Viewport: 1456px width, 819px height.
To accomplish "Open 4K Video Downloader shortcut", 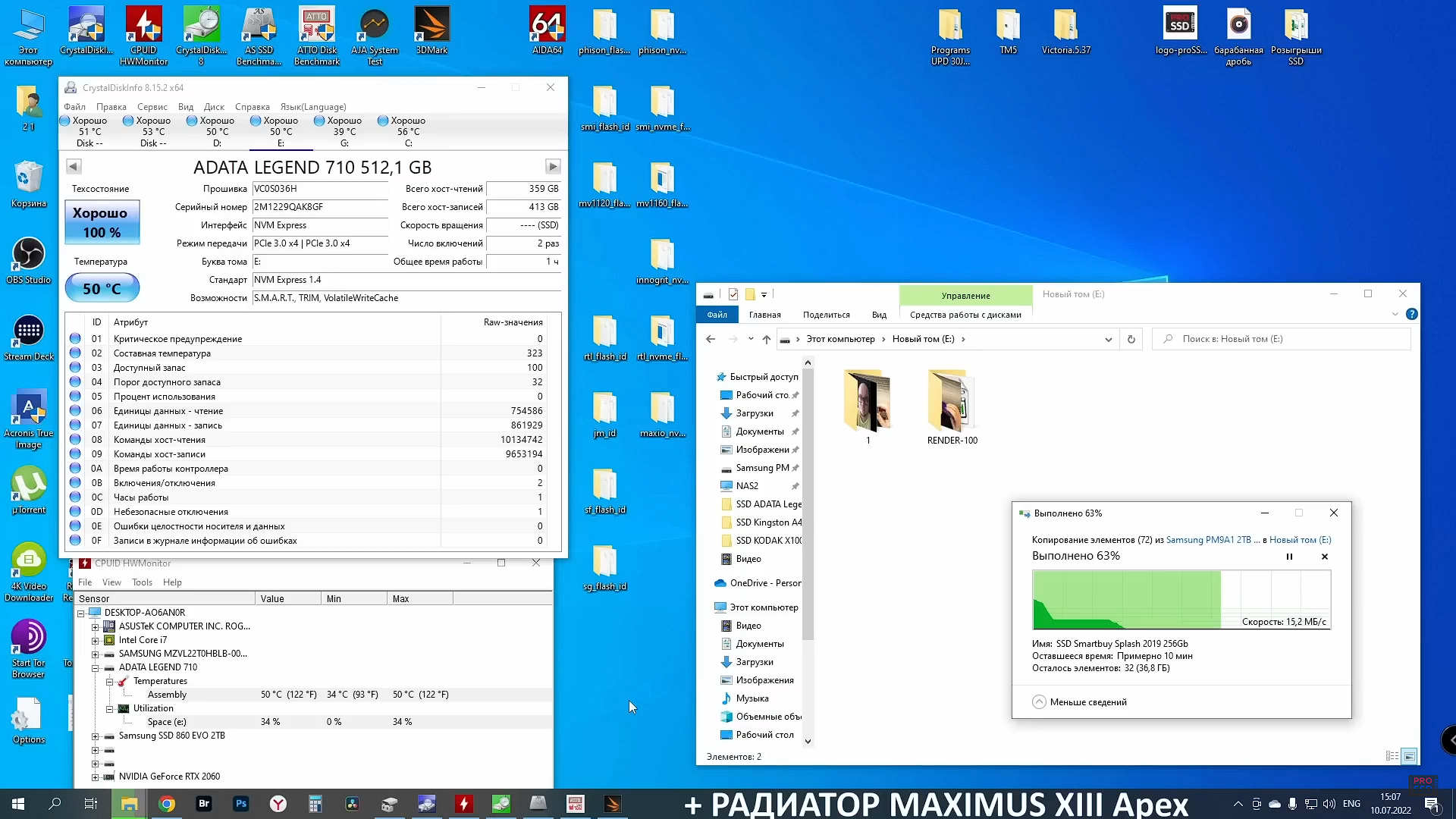I will pos(29,573).
